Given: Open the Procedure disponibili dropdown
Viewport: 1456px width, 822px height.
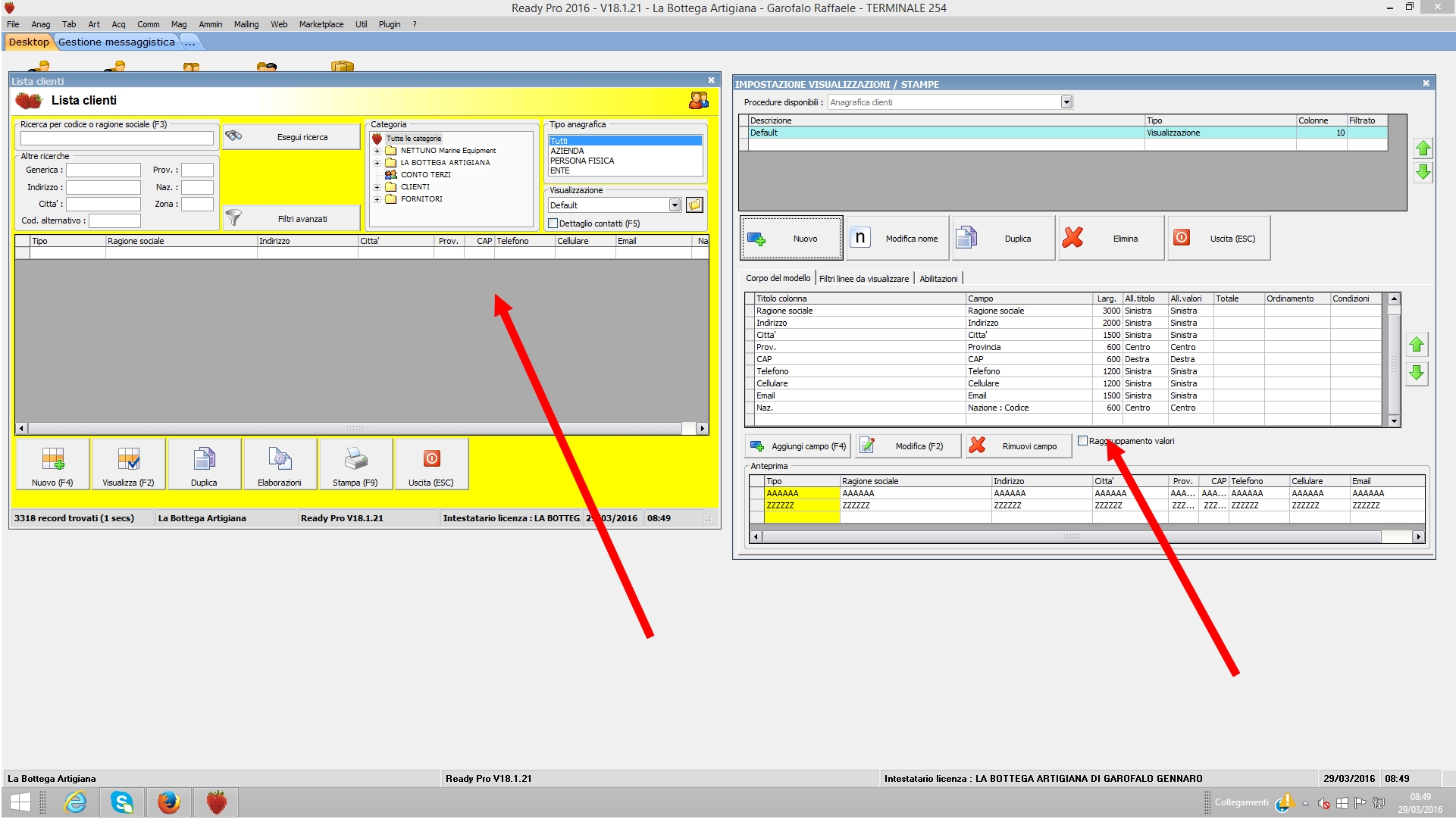Looking at the screenshot, I should 1066,102.
